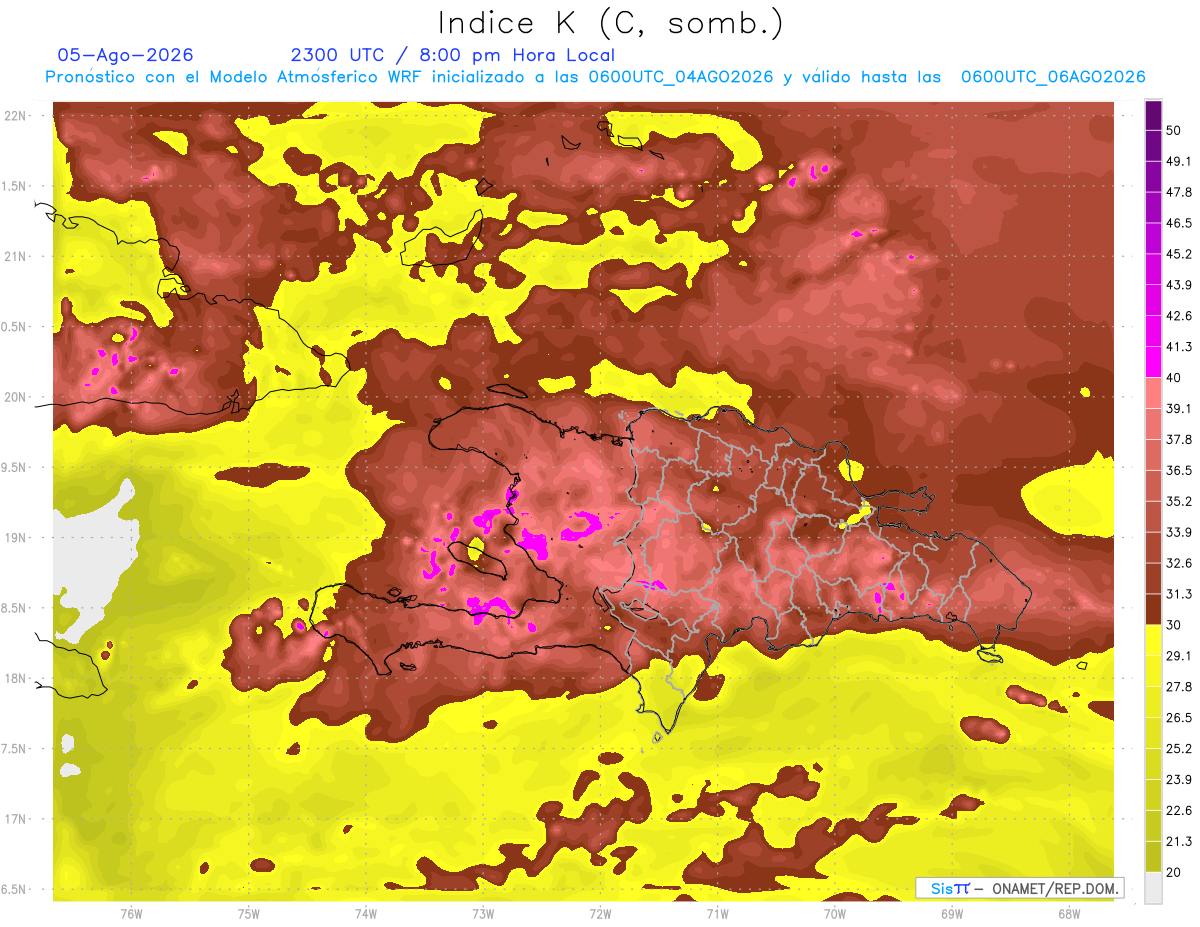This screenshot has height=927, width=1200.
Task: Click the legend value '45.2'
Action: pyautogui.click(x=1179, y=254)
